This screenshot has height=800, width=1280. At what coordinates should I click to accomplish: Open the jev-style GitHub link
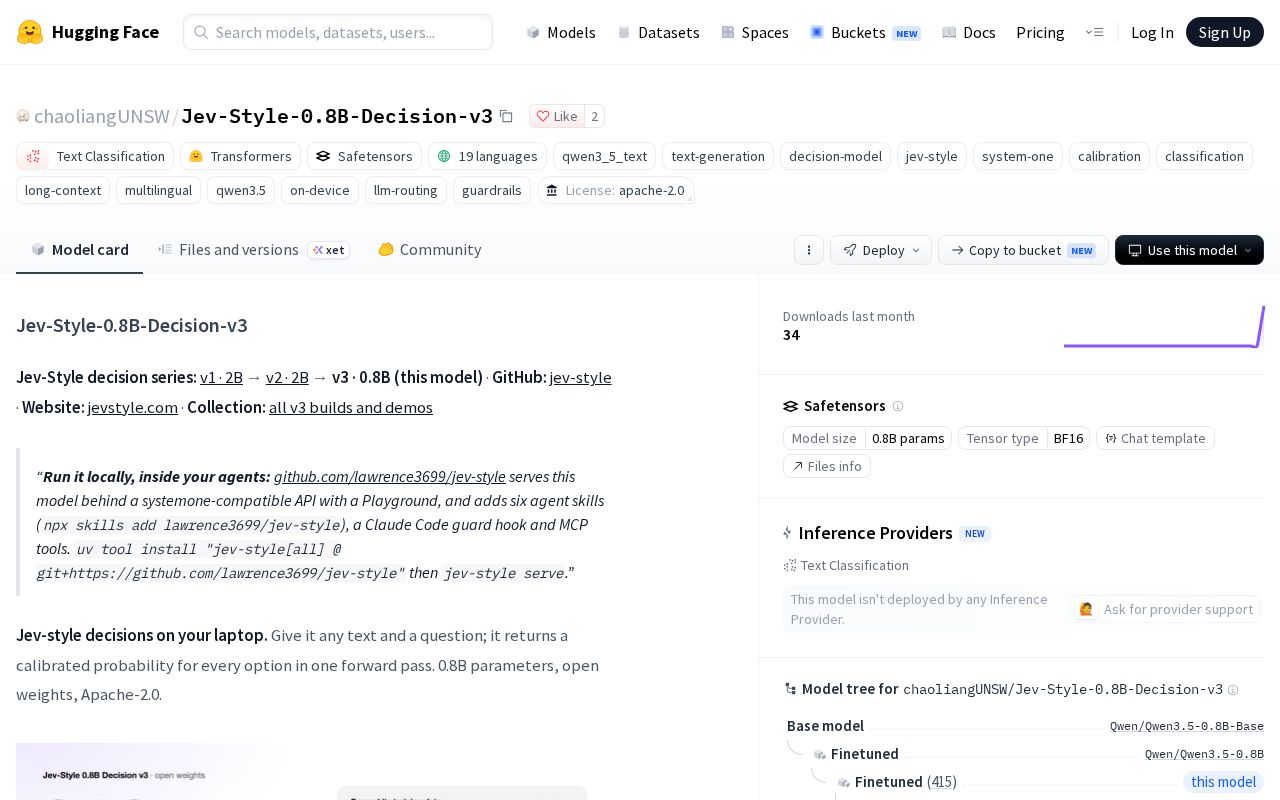click(x=580, y=377)
